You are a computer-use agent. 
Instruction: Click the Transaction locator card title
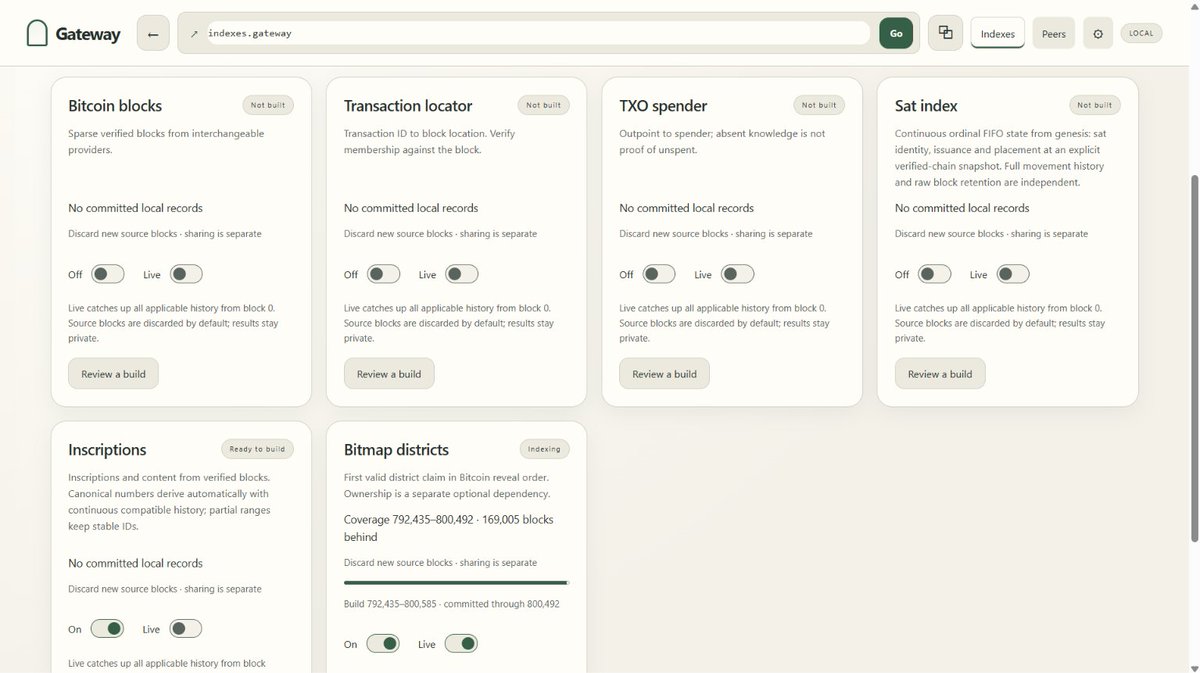click(408, 105)
